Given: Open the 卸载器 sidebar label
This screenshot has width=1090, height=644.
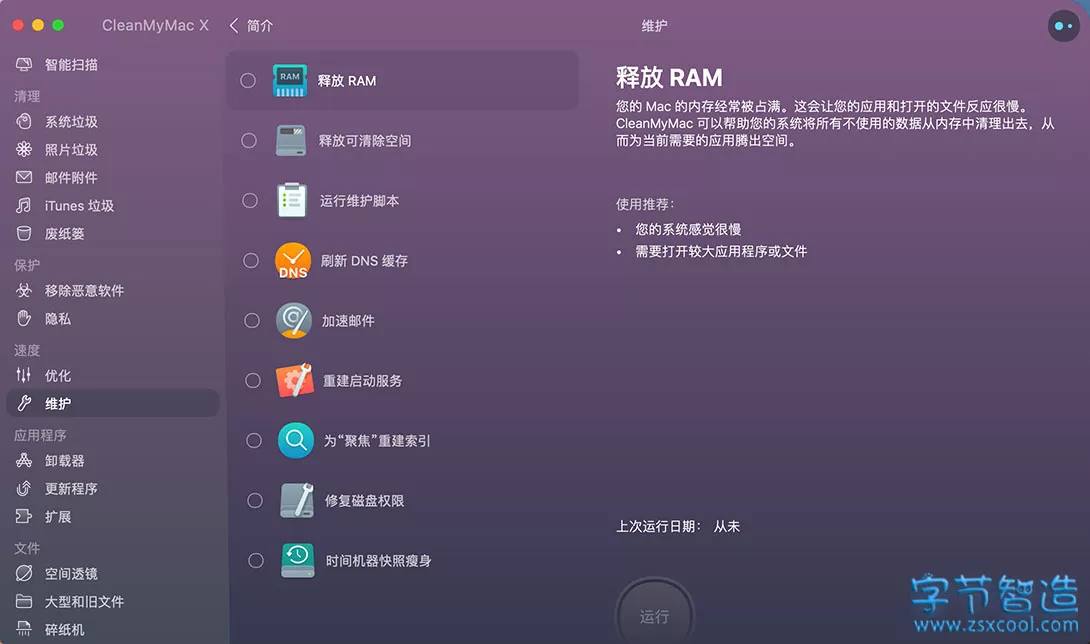Looking at the screenshot, I should coord(65,460).
